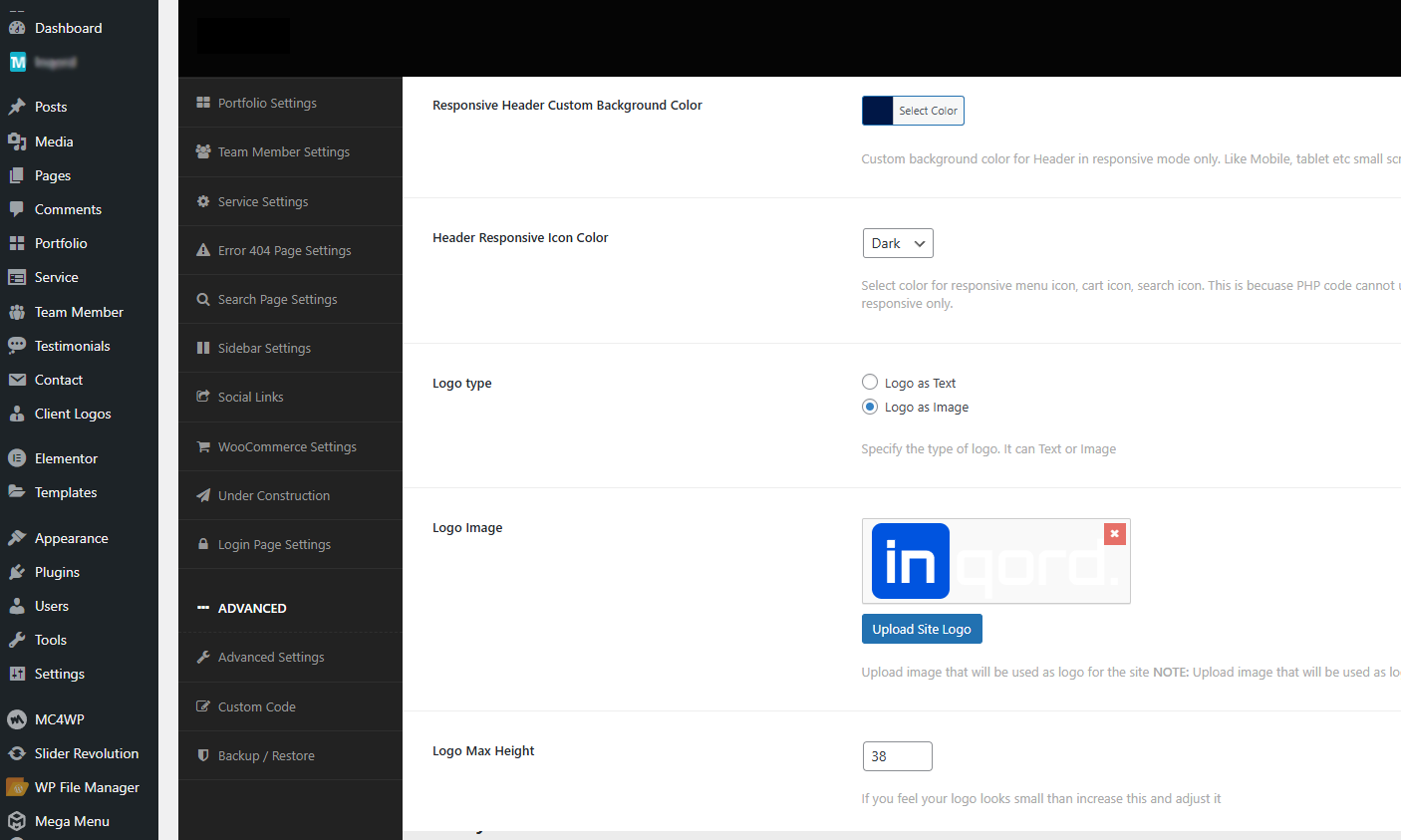This screenshot has height=840, width=1401.
Task: Click the Elementor icon
Action: (x=17, y=458)
